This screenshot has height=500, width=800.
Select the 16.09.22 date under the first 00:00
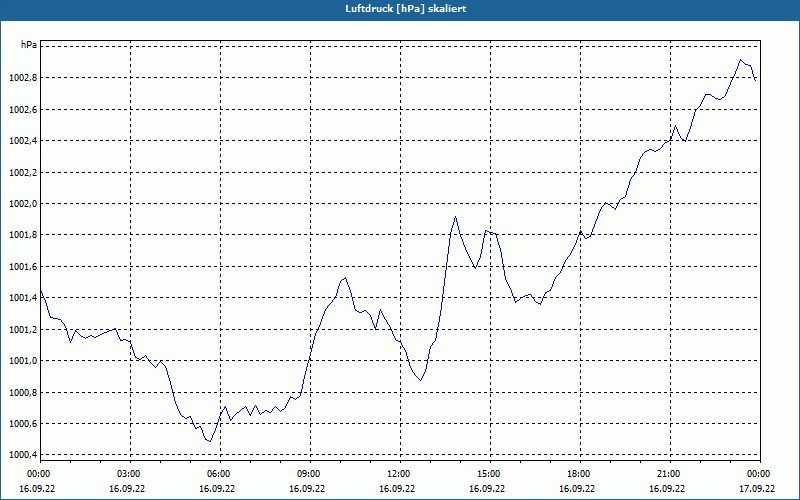[37, 489]
